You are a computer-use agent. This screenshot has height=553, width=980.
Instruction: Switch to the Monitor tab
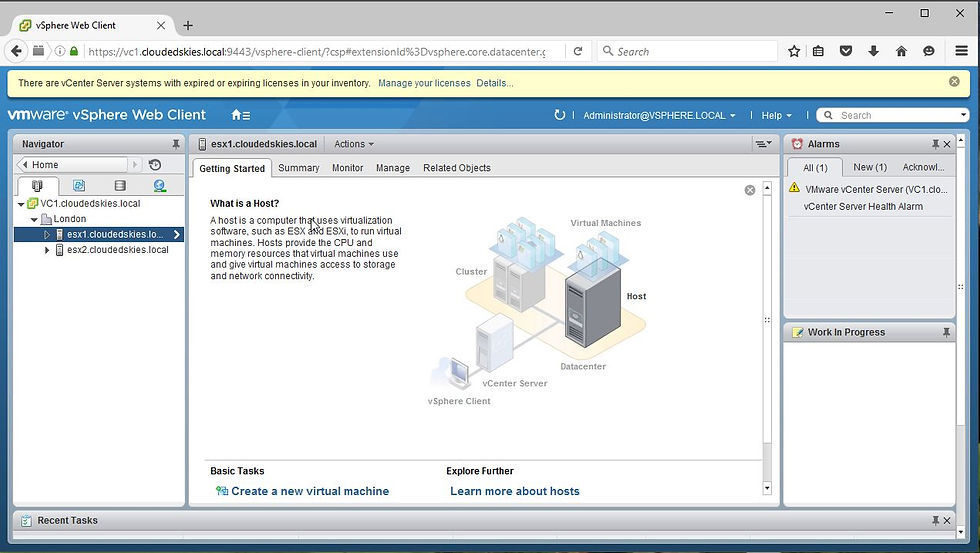[x=348, y=168]
